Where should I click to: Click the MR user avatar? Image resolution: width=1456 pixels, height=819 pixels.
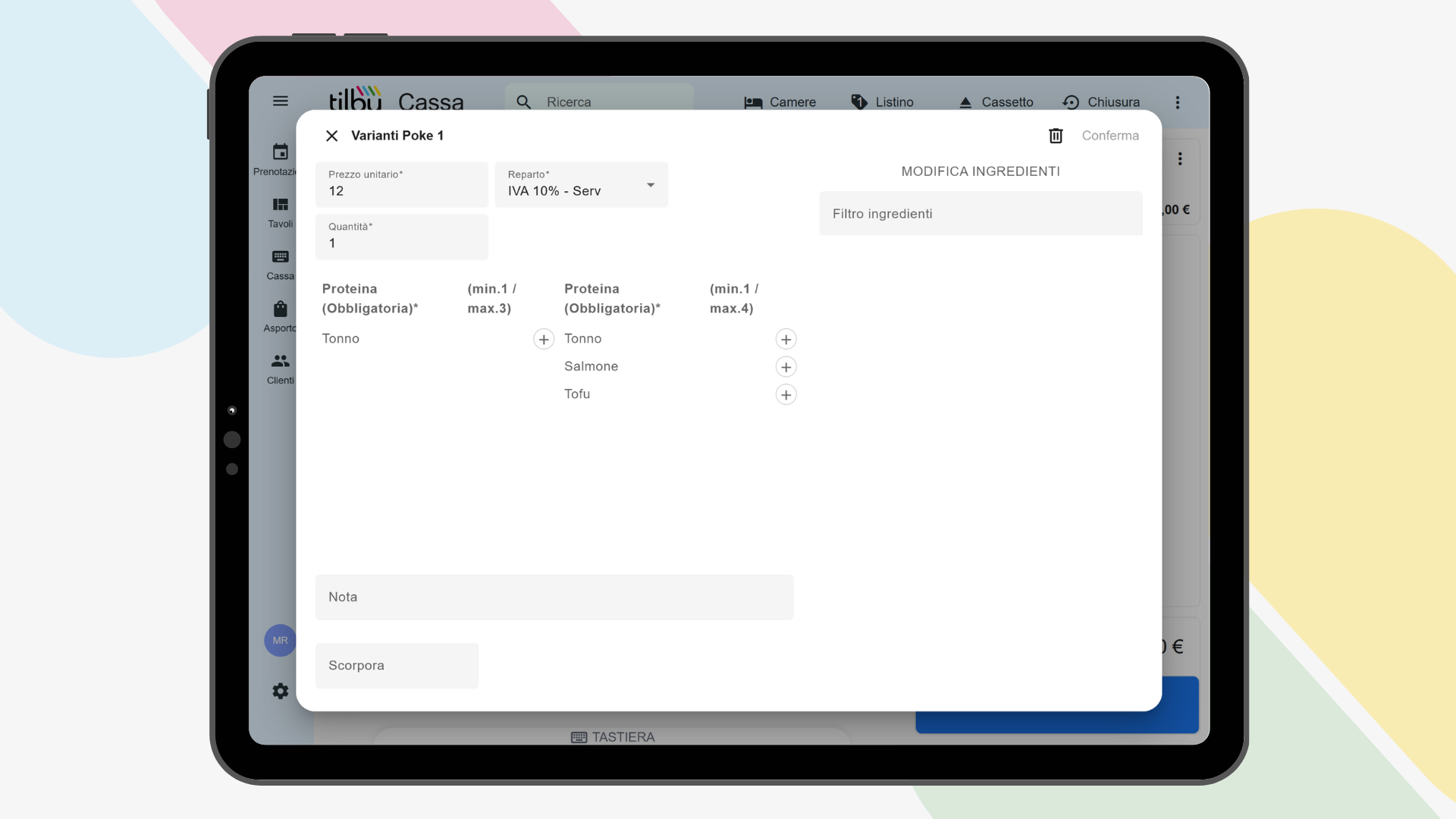(280, 641)
